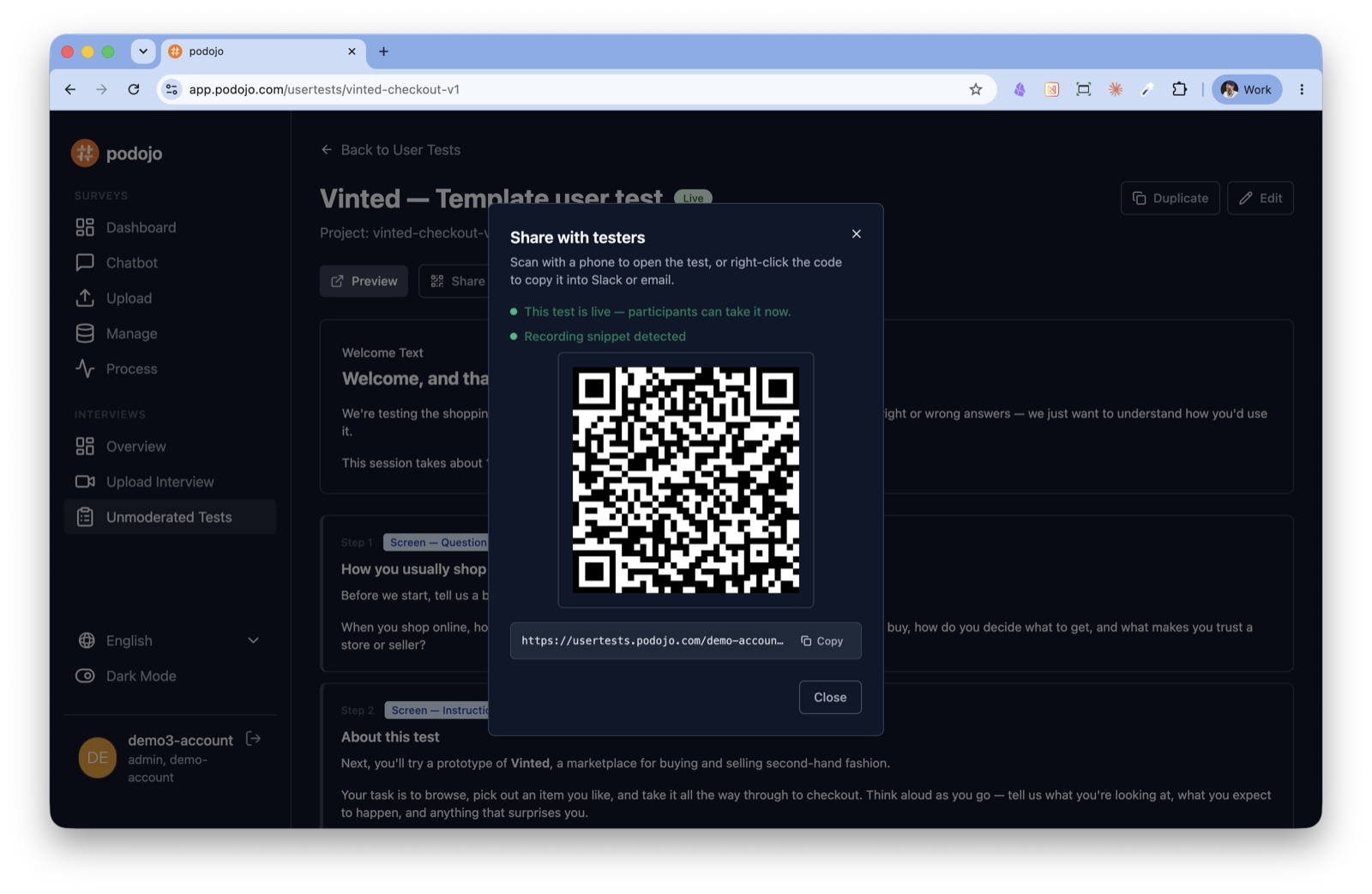This screenshot has height=894, width=1372.
Task: Click the 'About this test' heading
Action: (x=390, y=737)
